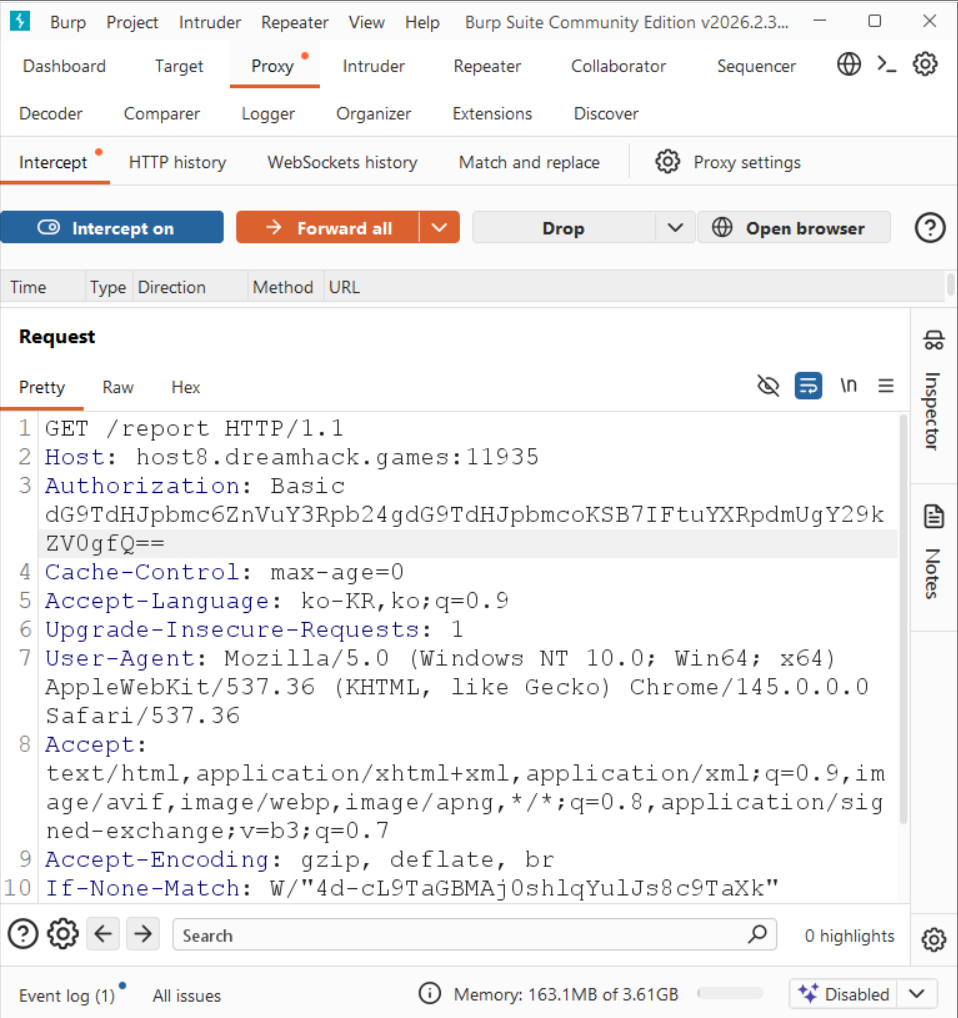Select the Pretty request view
The width and height of the screenshot is (958, 1018).
42,387
